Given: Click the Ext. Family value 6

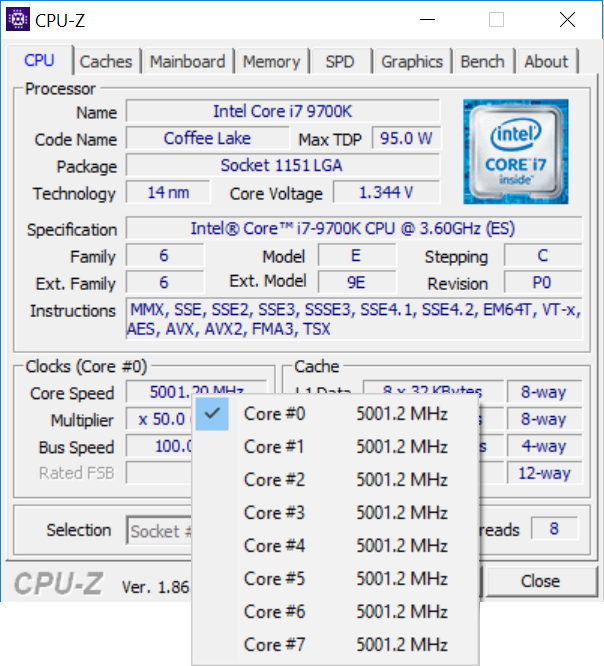Looking at the screenshot, I should point(165,282).
